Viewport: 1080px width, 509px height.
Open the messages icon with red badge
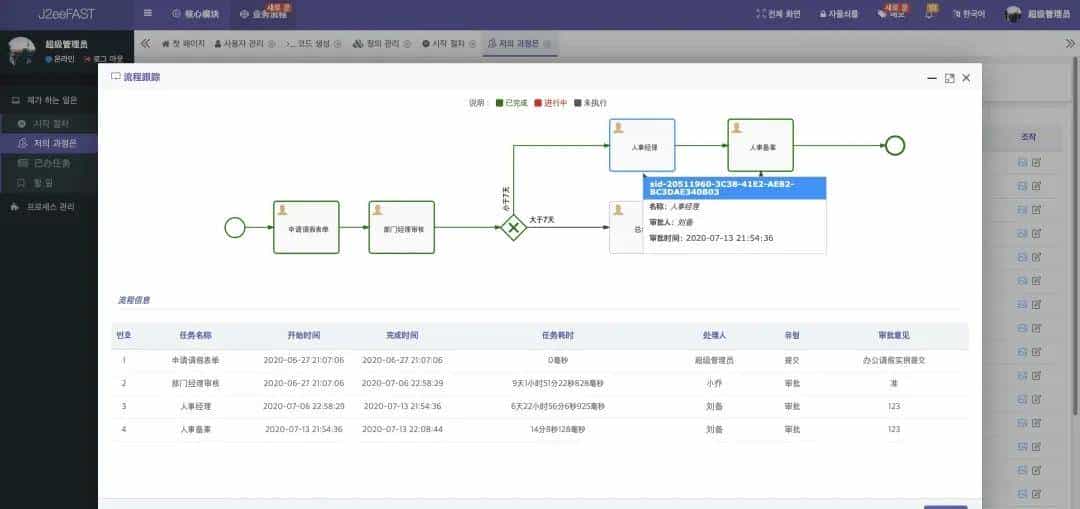point(891,13)
